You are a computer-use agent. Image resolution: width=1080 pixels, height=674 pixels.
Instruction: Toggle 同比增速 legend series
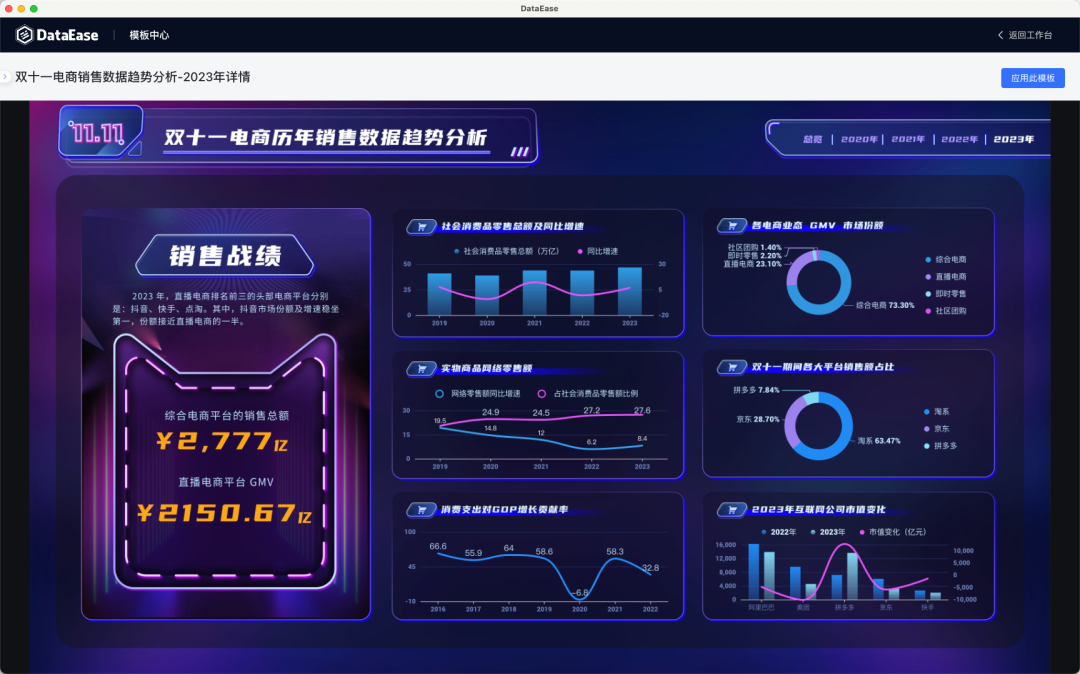[598, 251]
